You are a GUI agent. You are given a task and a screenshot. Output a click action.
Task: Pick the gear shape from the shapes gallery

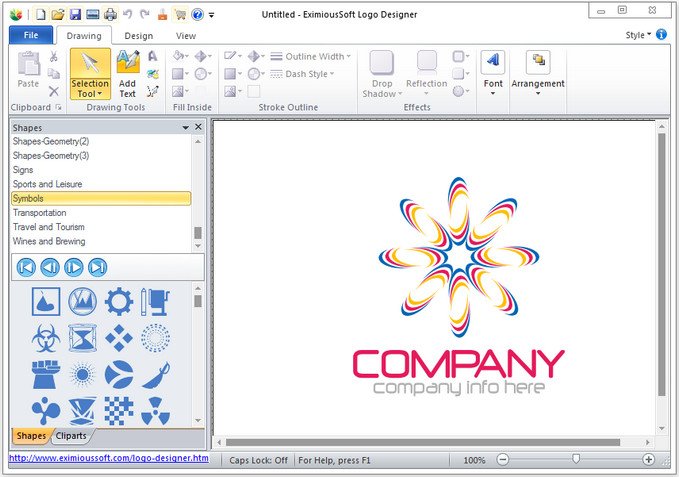tap(119, 301)
